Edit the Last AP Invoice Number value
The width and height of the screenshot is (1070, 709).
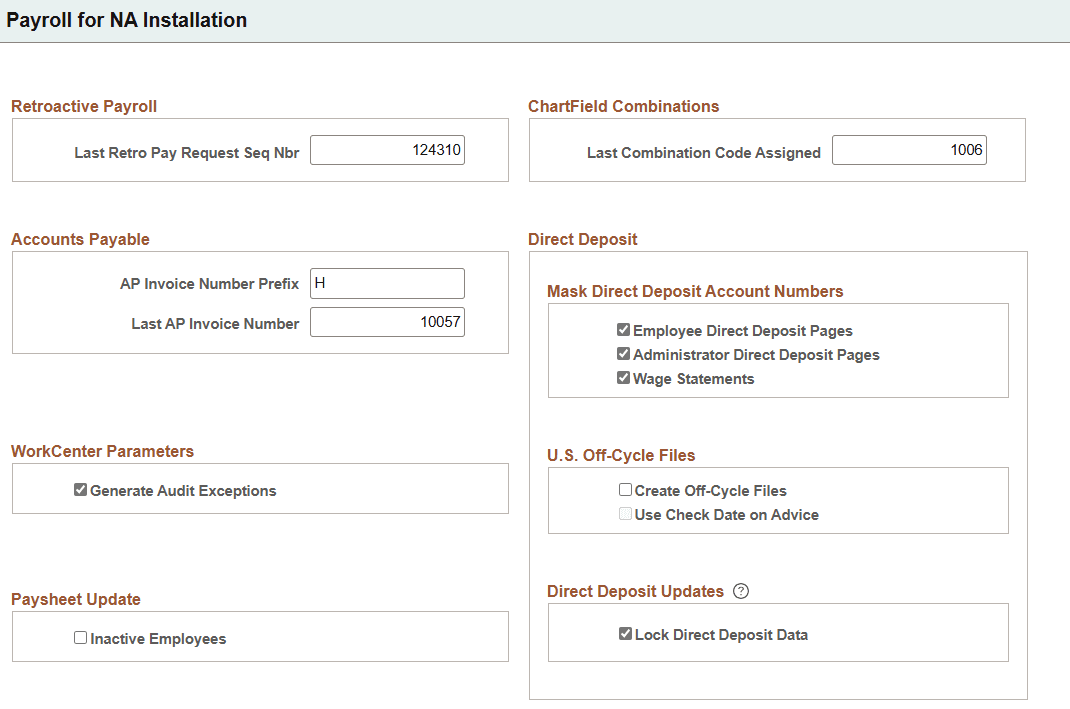(x=387, y=322)
